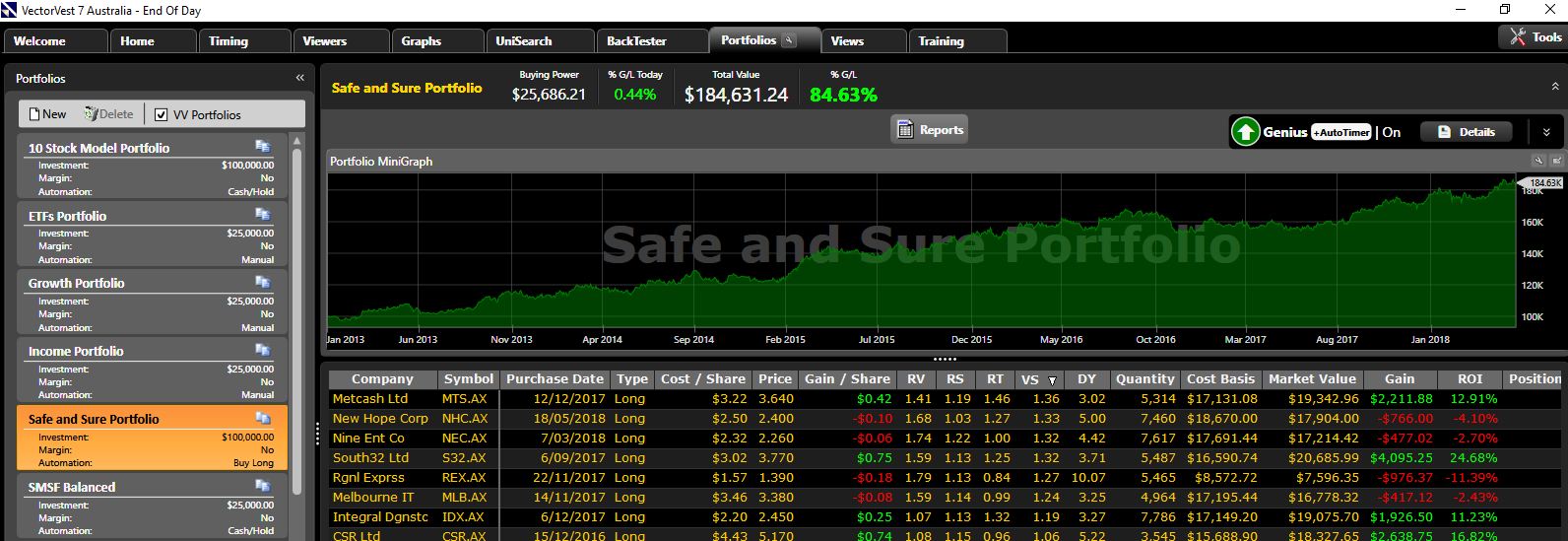1568x541 pixels.
Task: Expand the Genius panel double chevron
Action: (x=1546, y=132)
